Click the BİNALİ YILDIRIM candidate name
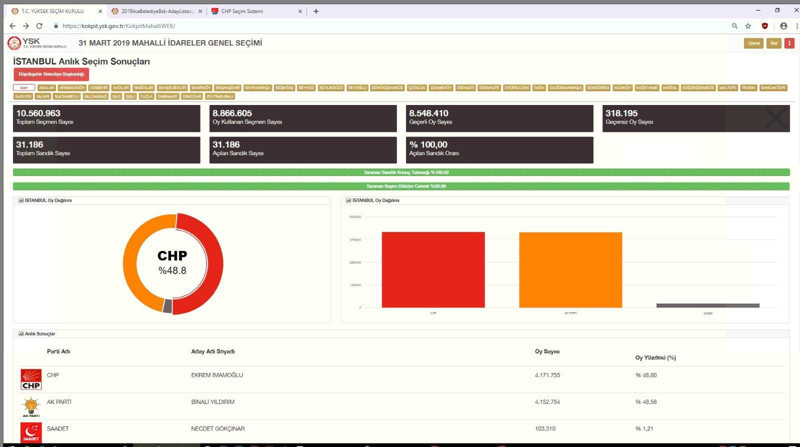Image resolution: width=800 pixels, height=447 pixels. (x=213, y=402)
